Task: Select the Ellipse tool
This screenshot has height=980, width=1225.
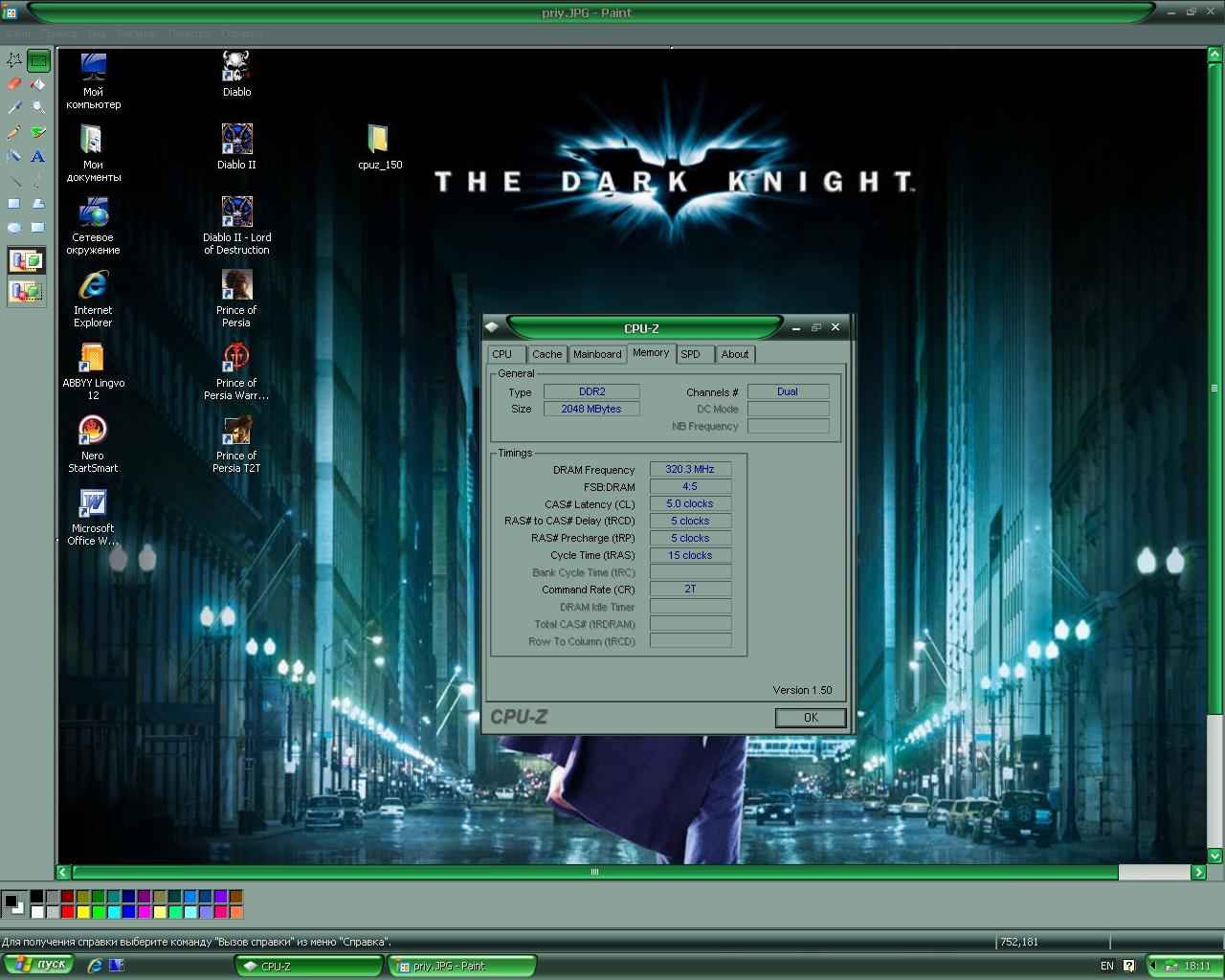Action: [x=14, y=228]
